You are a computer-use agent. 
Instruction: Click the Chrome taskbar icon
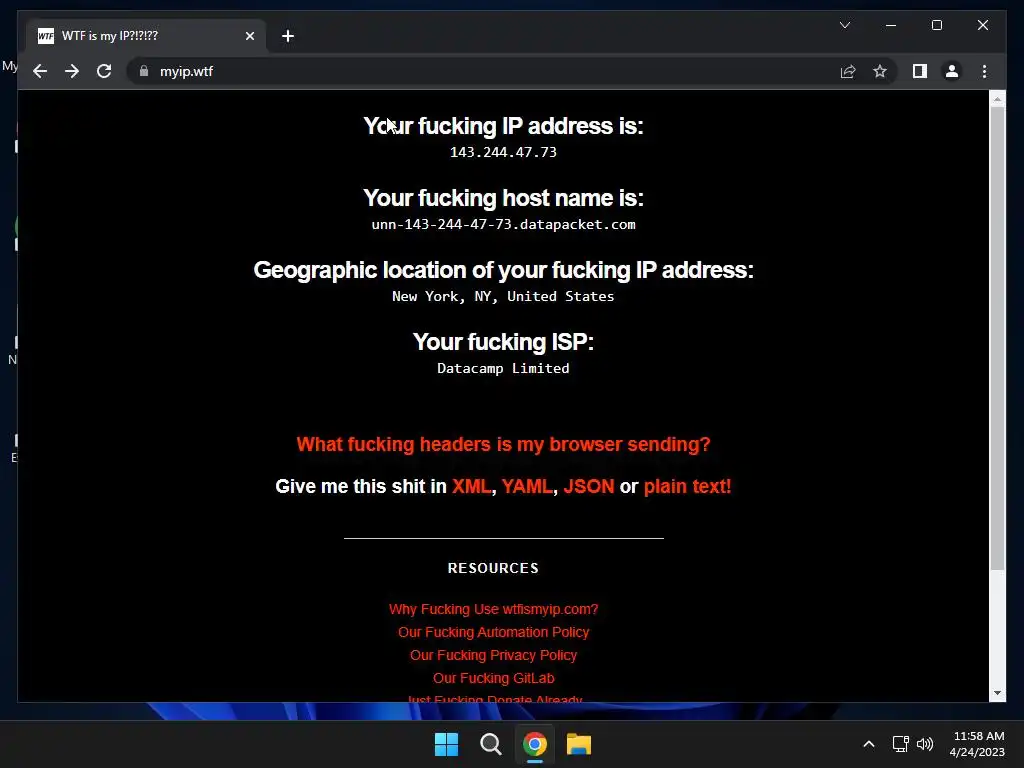[535, 744]
